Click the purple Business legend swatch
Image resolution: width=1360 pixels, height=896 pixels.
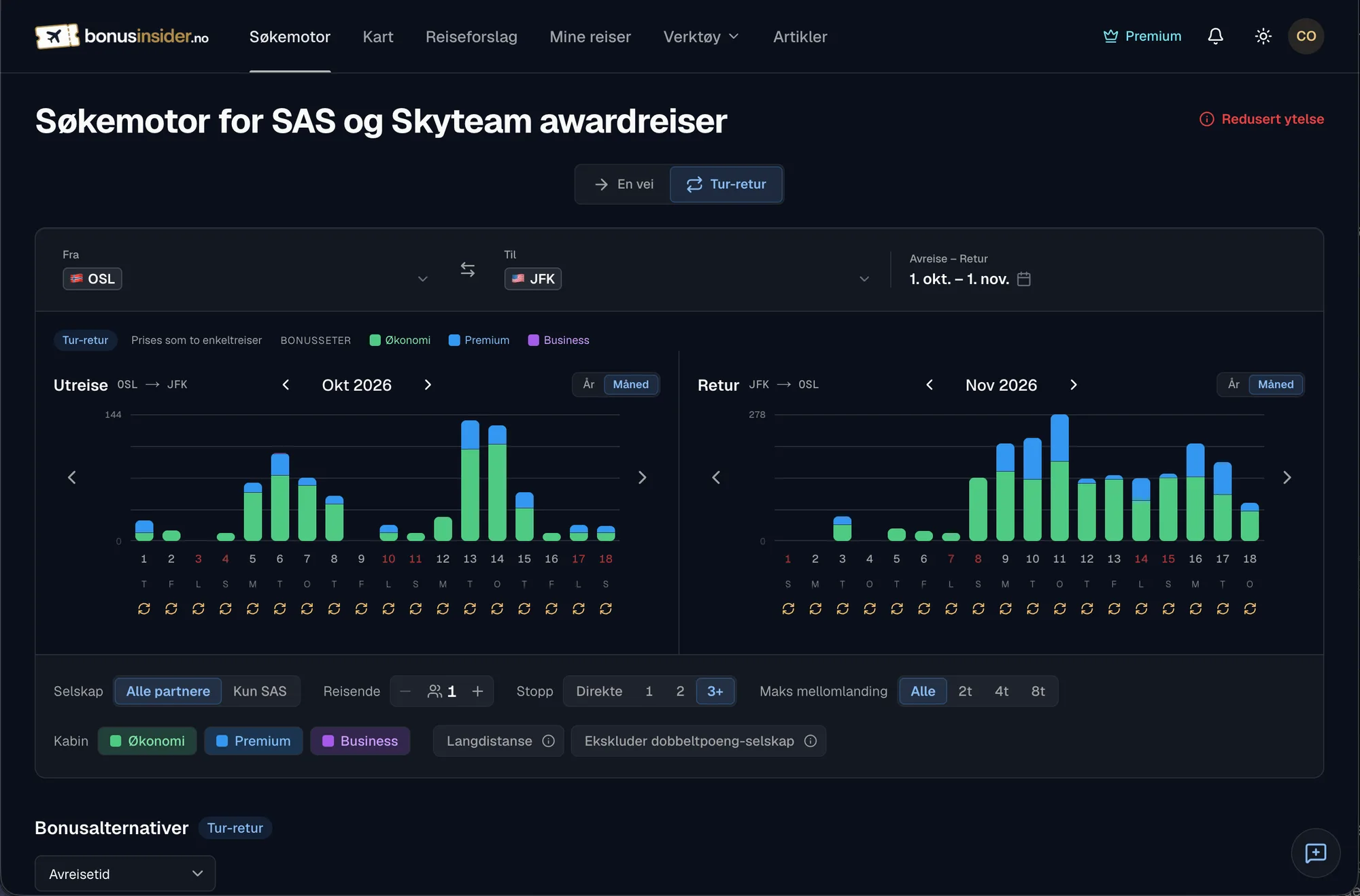point(533,340)
